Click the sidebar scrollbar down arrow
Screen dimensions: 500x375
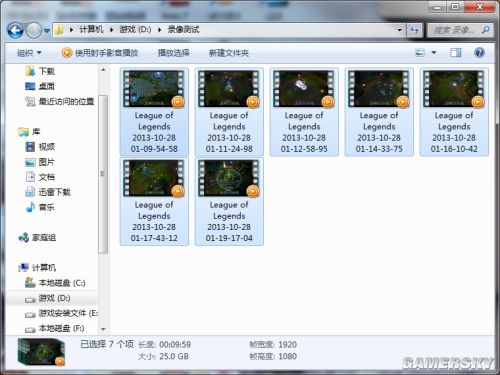tap(103, 329)
